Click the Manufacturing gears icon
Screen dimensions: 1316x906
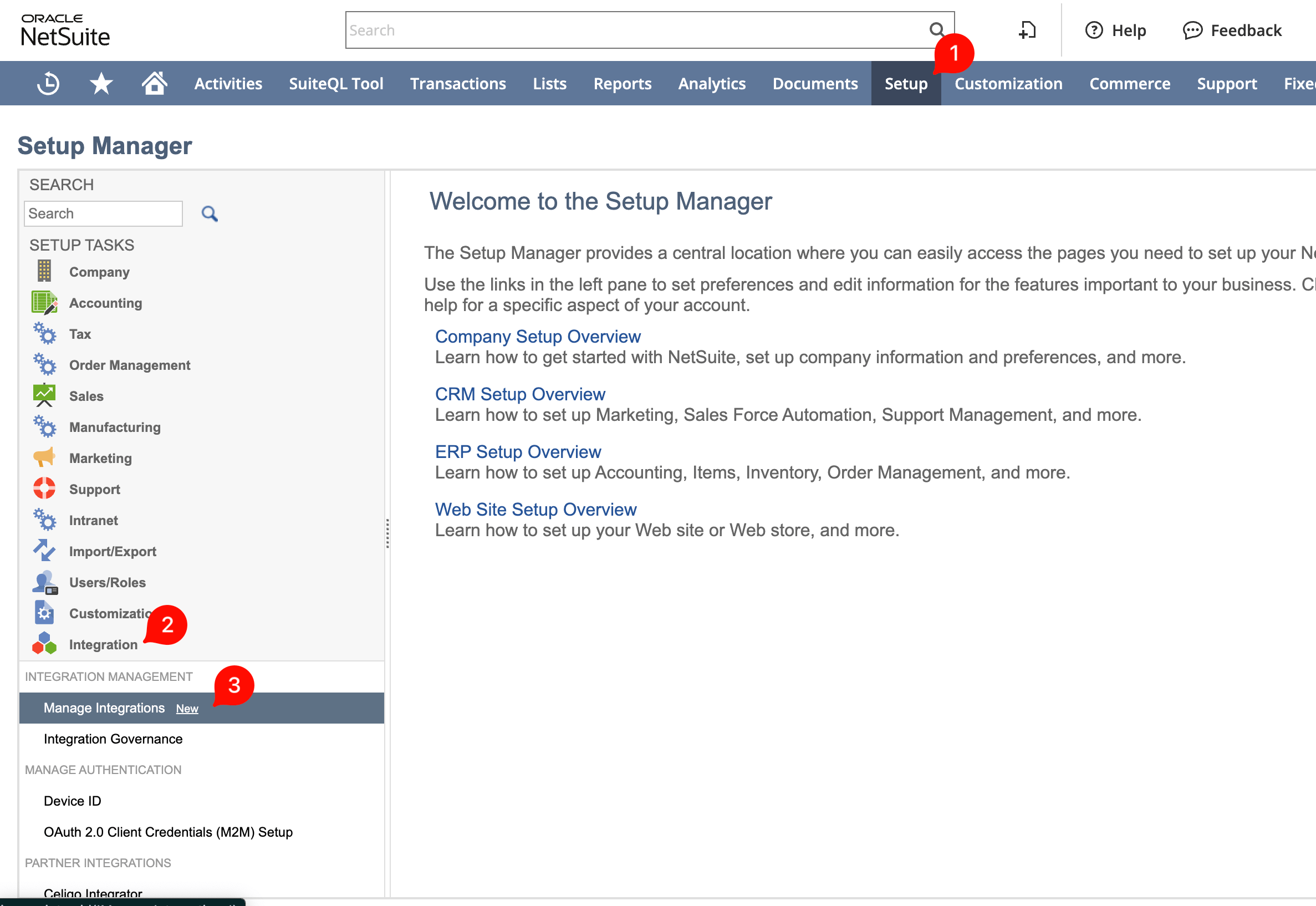pos(44,426)
